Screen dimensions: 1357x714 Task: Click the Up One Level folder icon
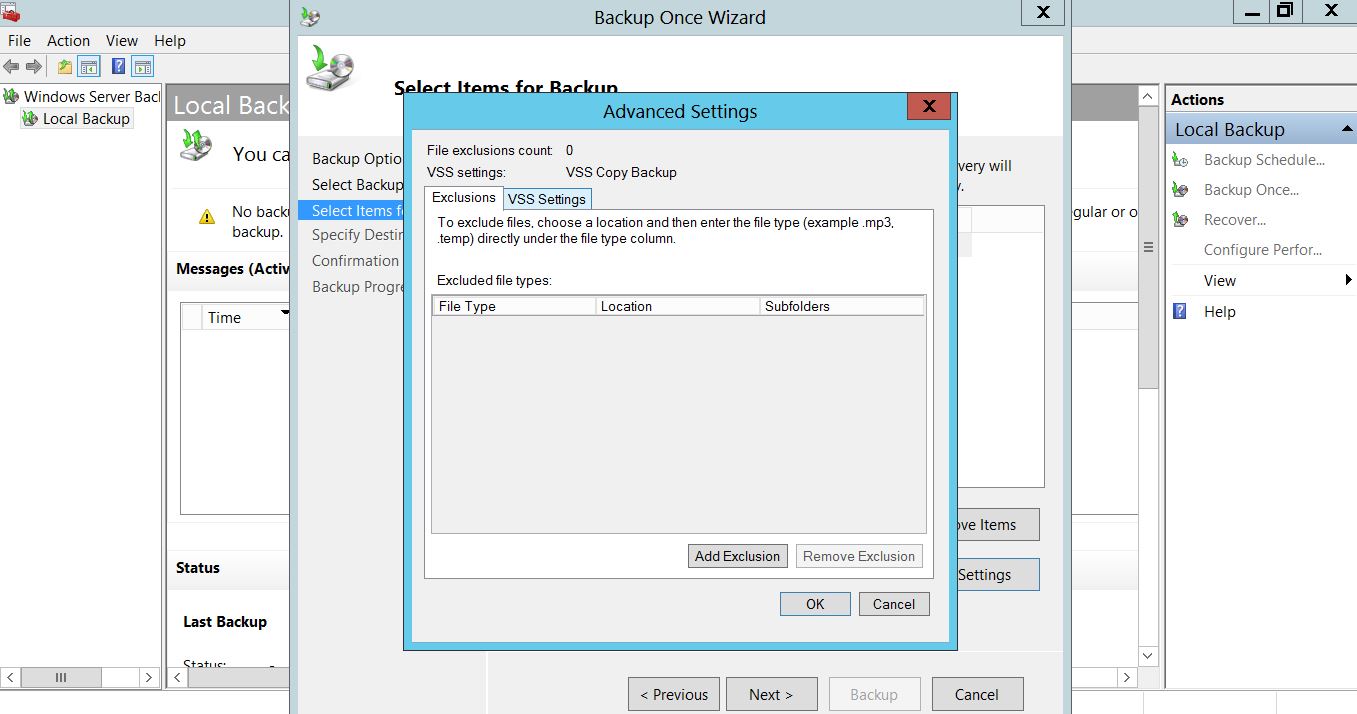[65, 67]
